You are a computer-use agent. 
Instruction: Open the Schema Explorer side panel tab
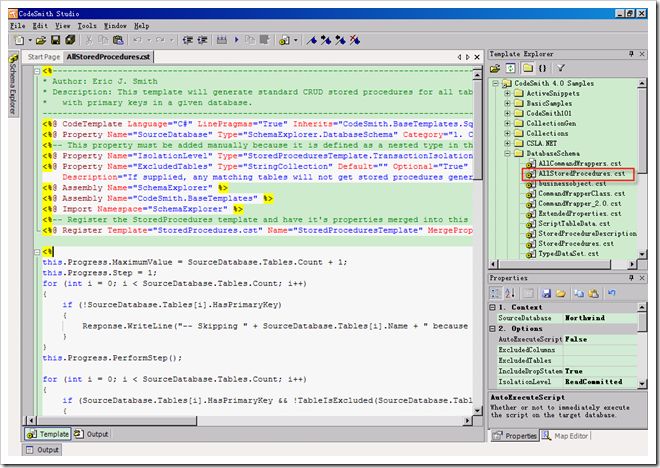13,84
